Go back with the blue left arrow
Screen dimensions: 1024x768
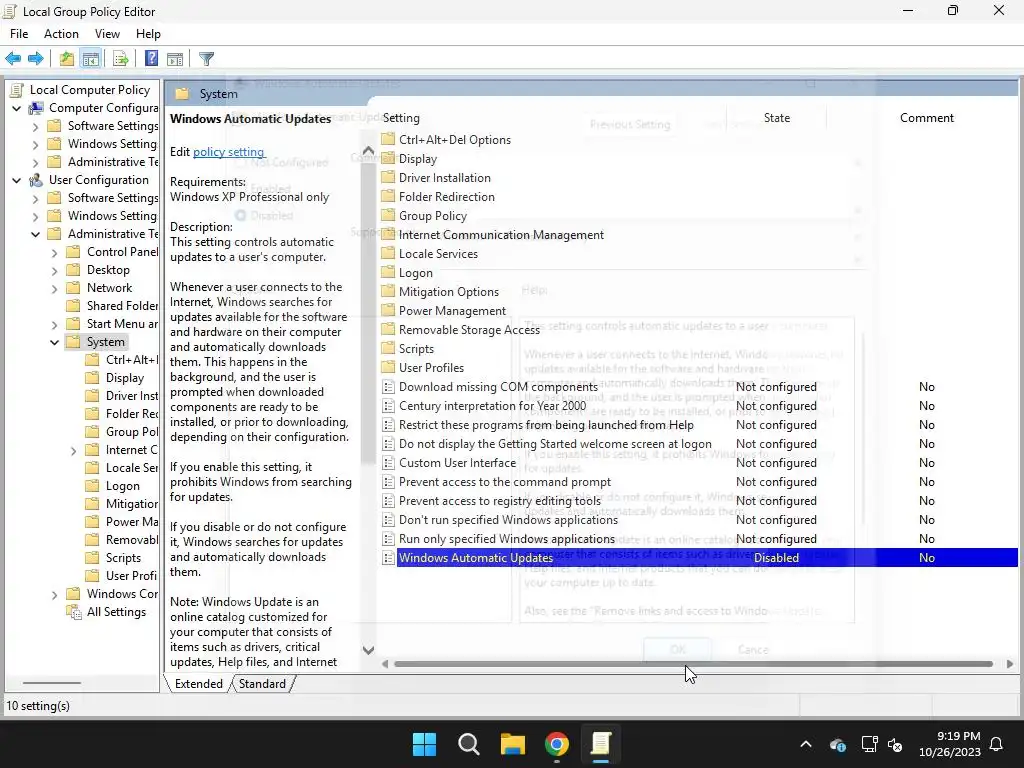[x=13, y=59]
